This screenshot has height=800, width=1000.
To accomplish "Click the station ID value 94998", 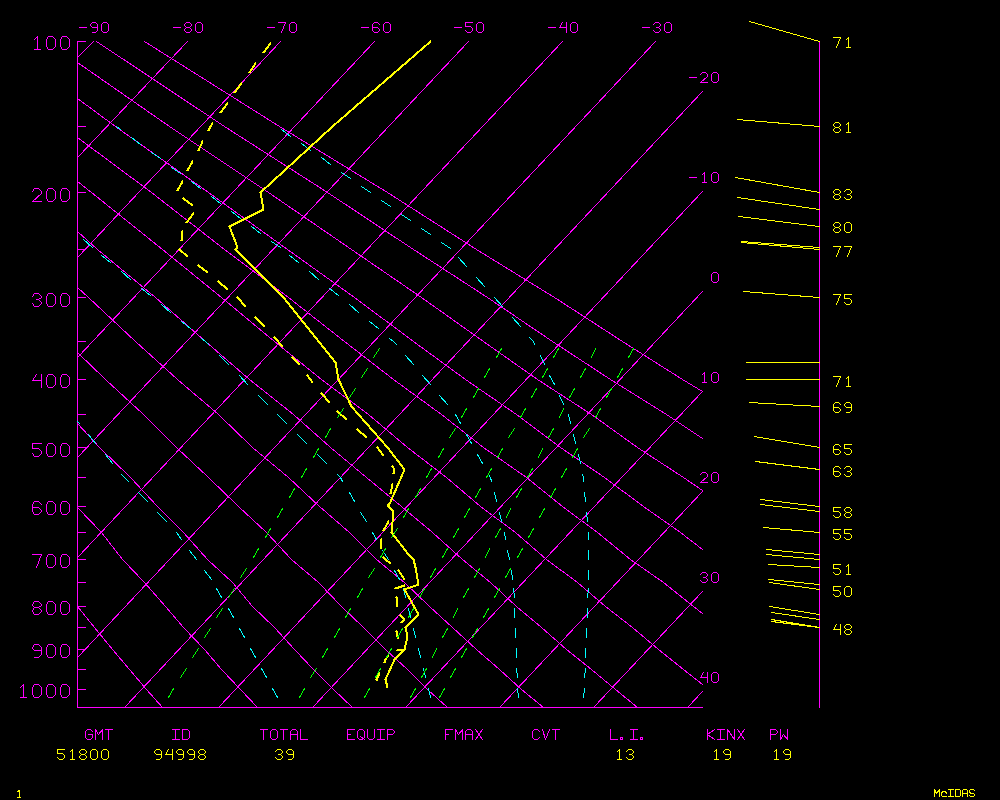I will (x=180, y=755).
